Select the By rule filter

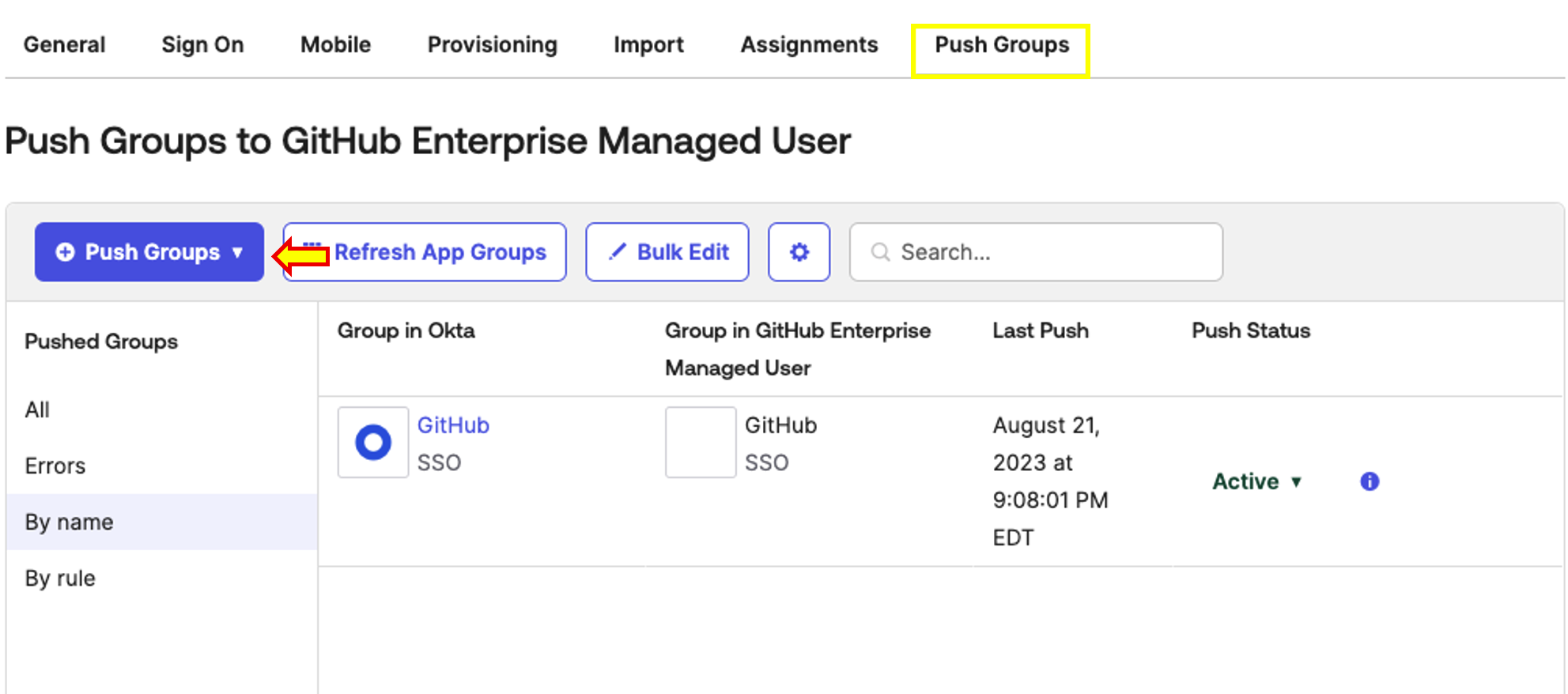click(x=162, y=578)
